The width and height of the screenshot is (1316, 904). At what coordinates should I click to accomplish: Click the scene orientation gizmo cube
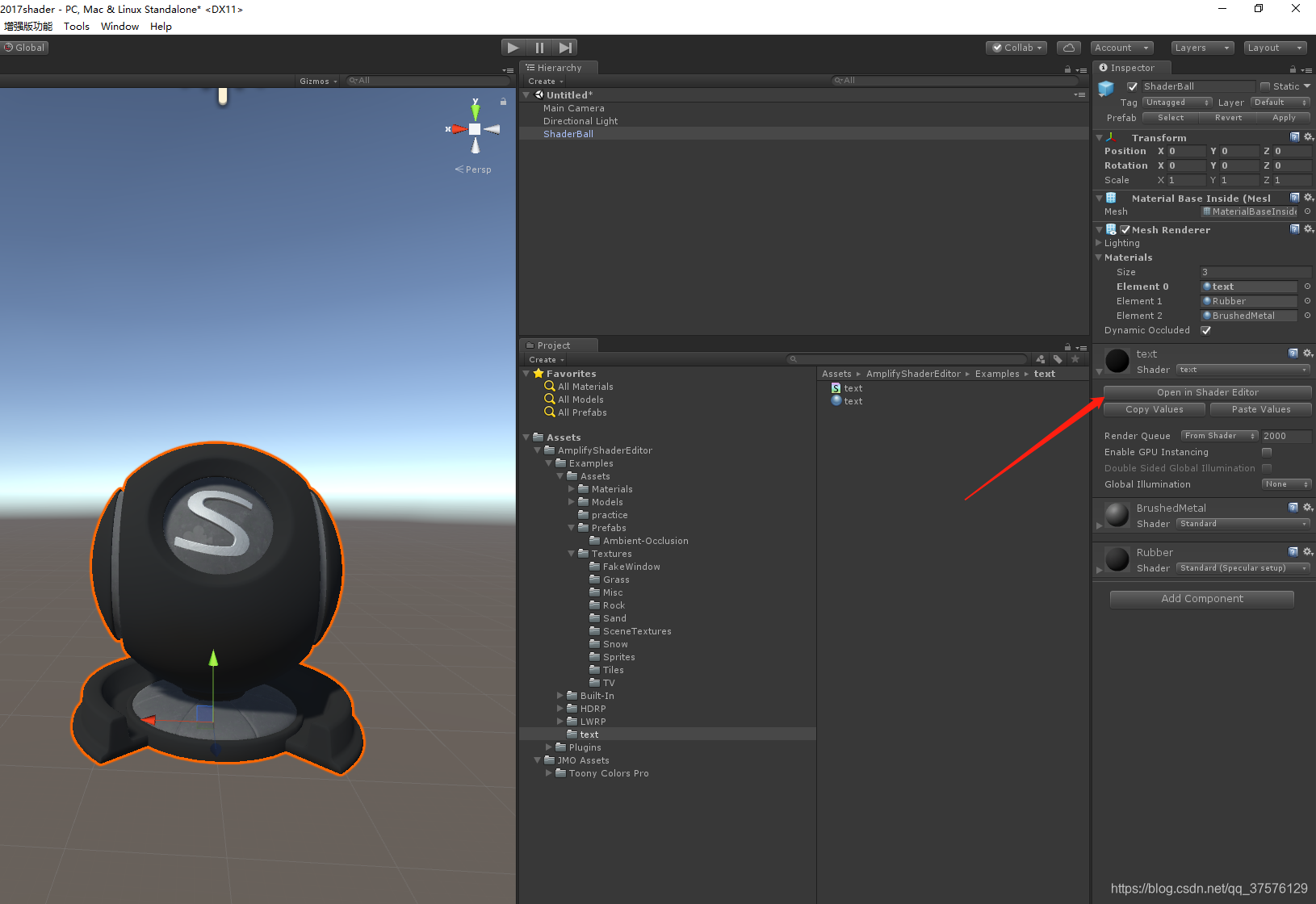point(475,129)
